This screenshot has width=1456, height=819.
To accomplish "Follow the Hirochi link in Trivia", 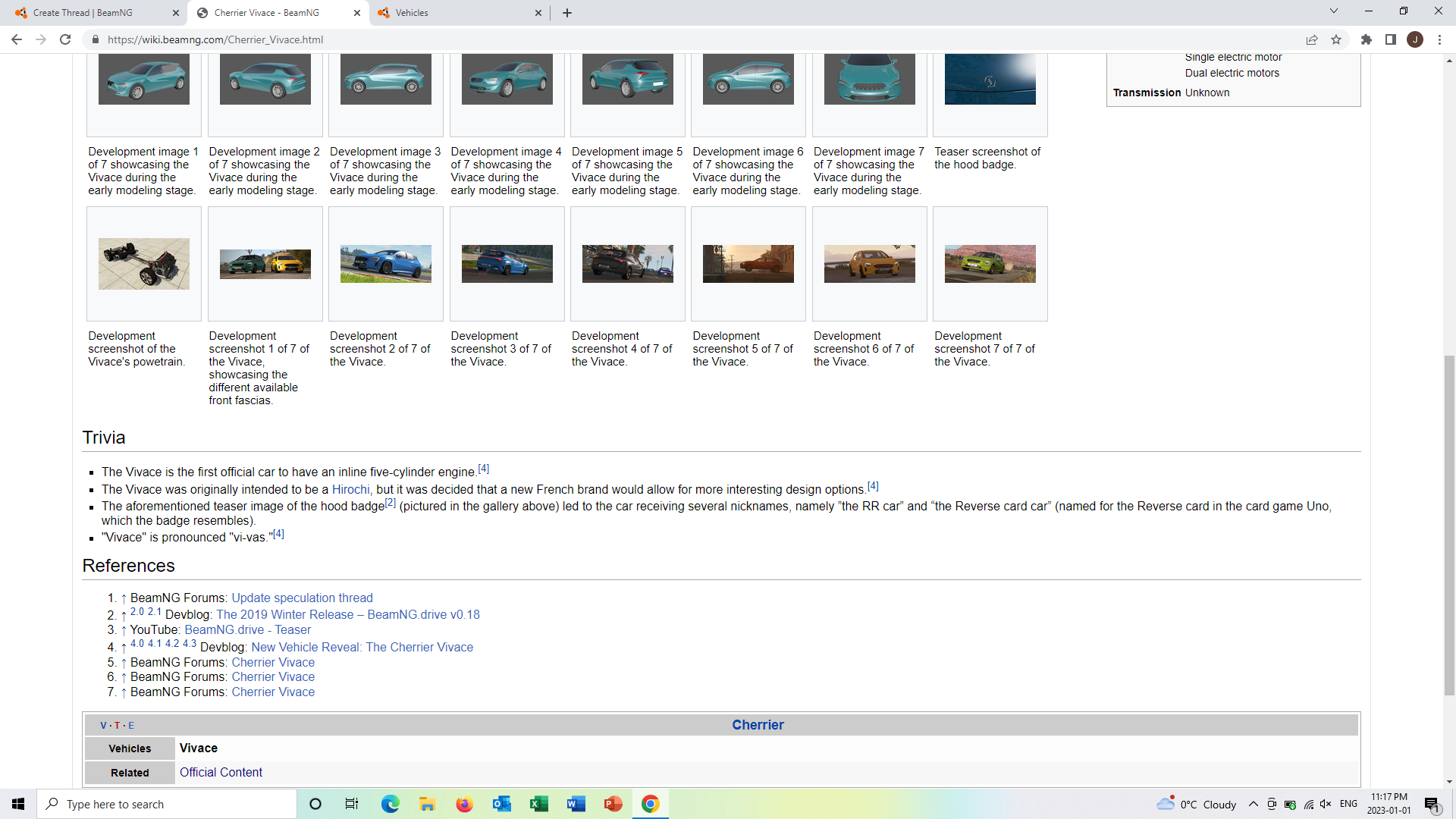I will click(x=350, y=490).
